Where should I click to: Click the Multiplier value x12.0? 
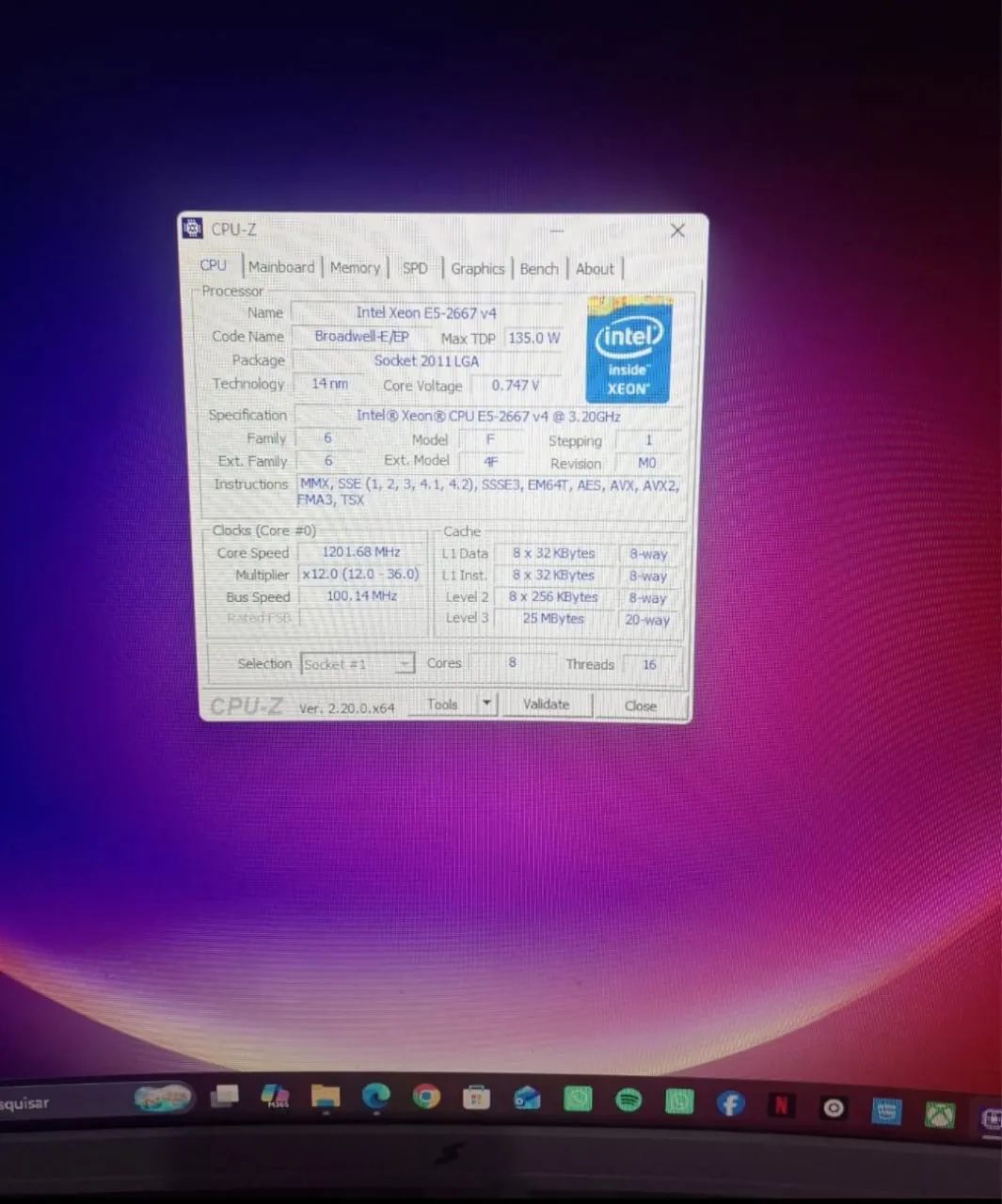[x=361, y=574]
